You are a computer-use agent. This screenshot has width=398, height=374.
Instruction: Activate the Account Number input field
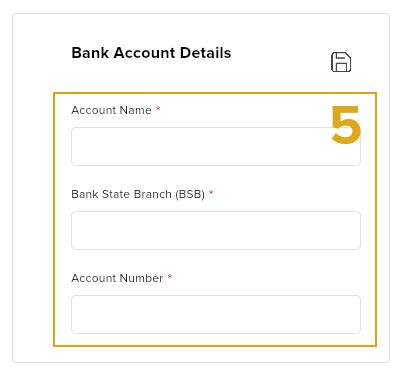[x=216, y=314]
